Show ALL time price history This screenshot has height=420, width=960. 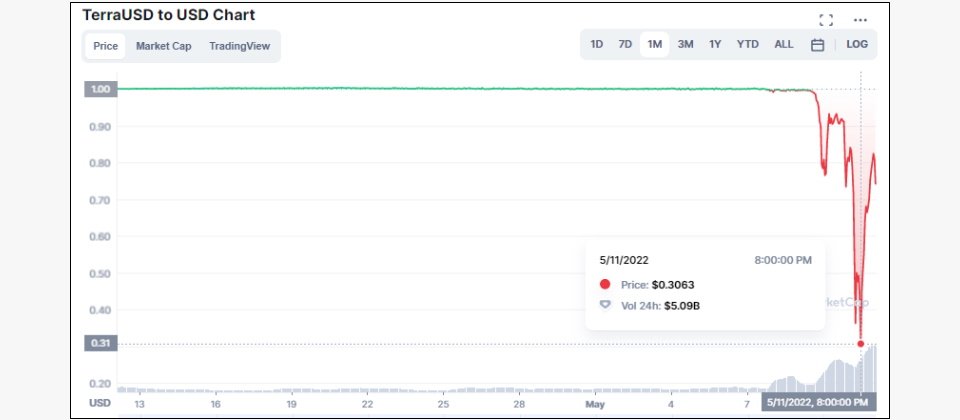(784, 45)
